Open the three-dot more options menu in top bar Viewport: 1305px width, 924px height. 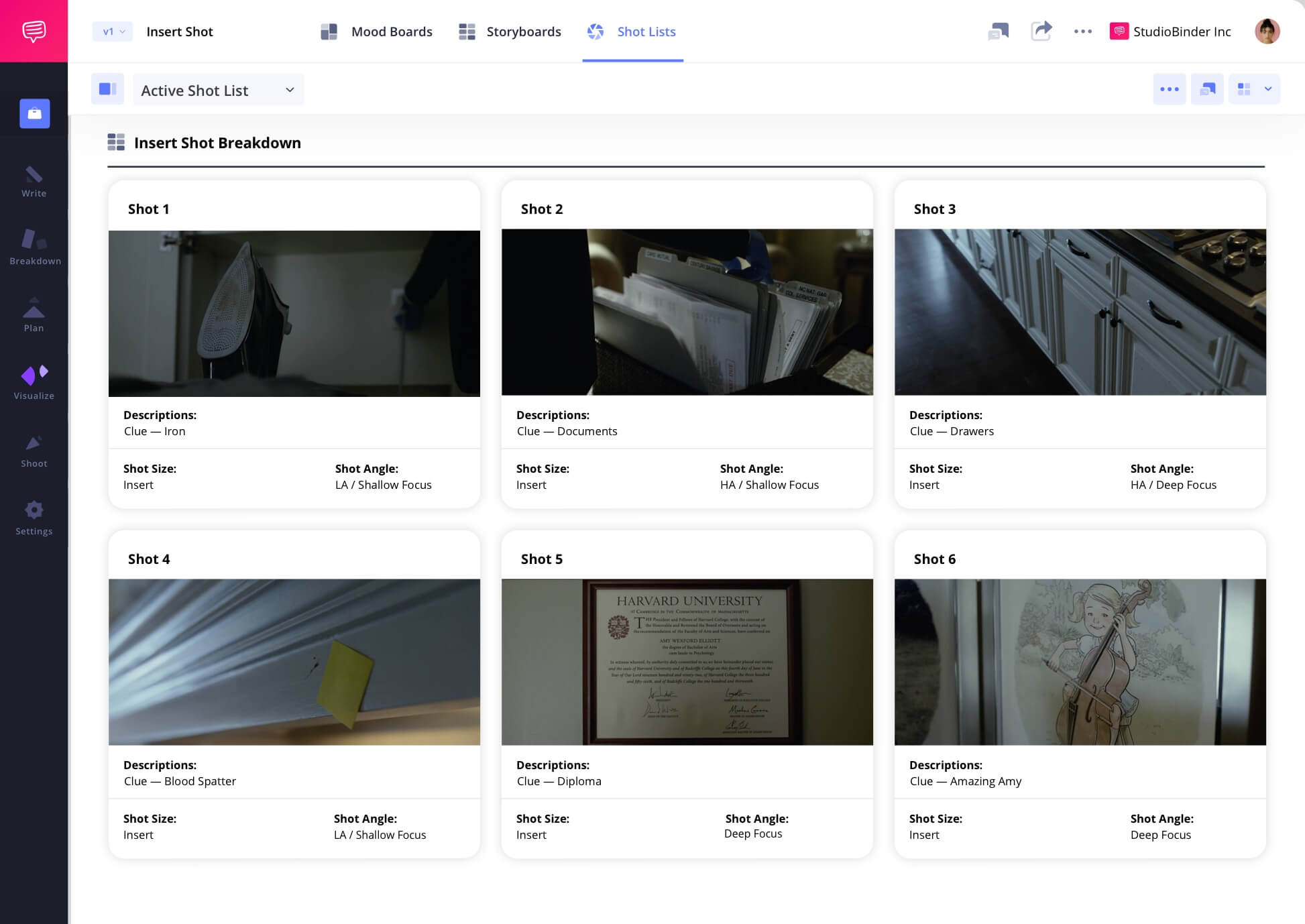pyautogui.click(x=1082, y=31)
